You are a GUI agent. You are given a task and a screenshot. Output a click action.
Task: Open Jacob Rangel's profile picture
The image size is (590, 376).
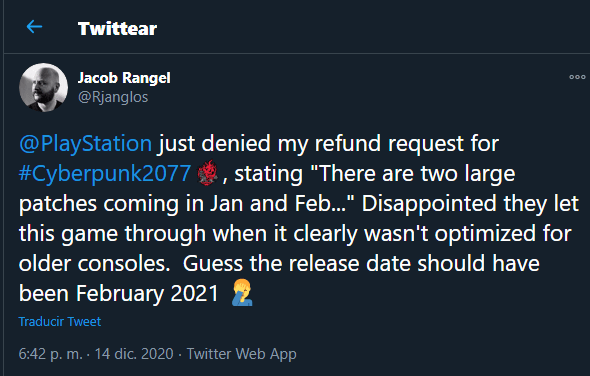44,87
